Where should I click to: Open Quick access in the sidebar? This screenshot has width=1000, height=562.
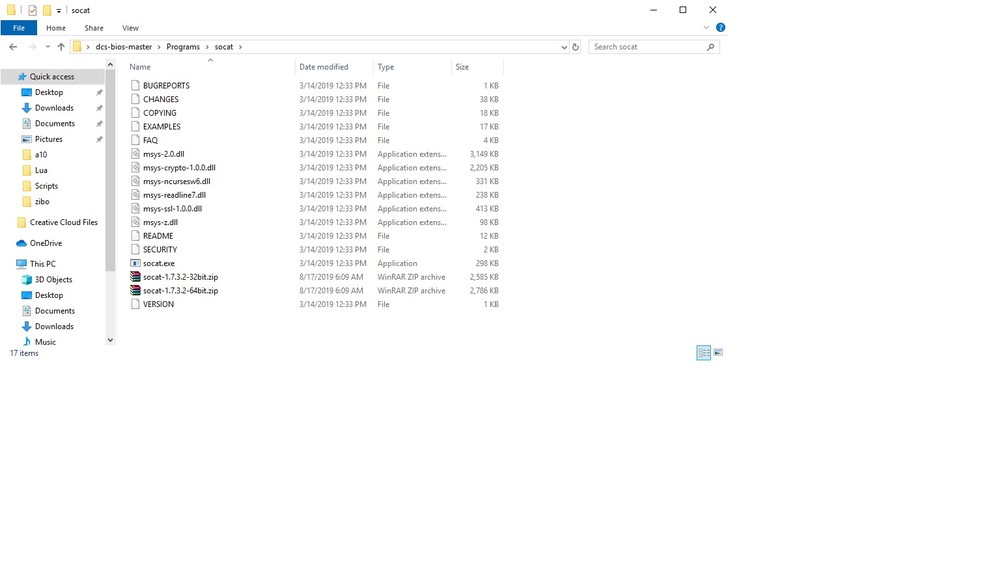(x=52, y=77)
